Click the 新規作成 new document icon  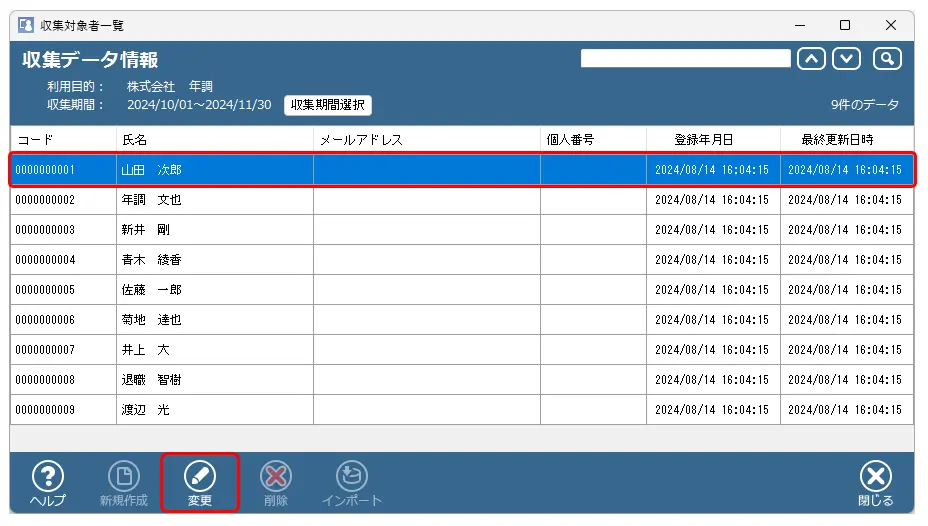point(124,477)
